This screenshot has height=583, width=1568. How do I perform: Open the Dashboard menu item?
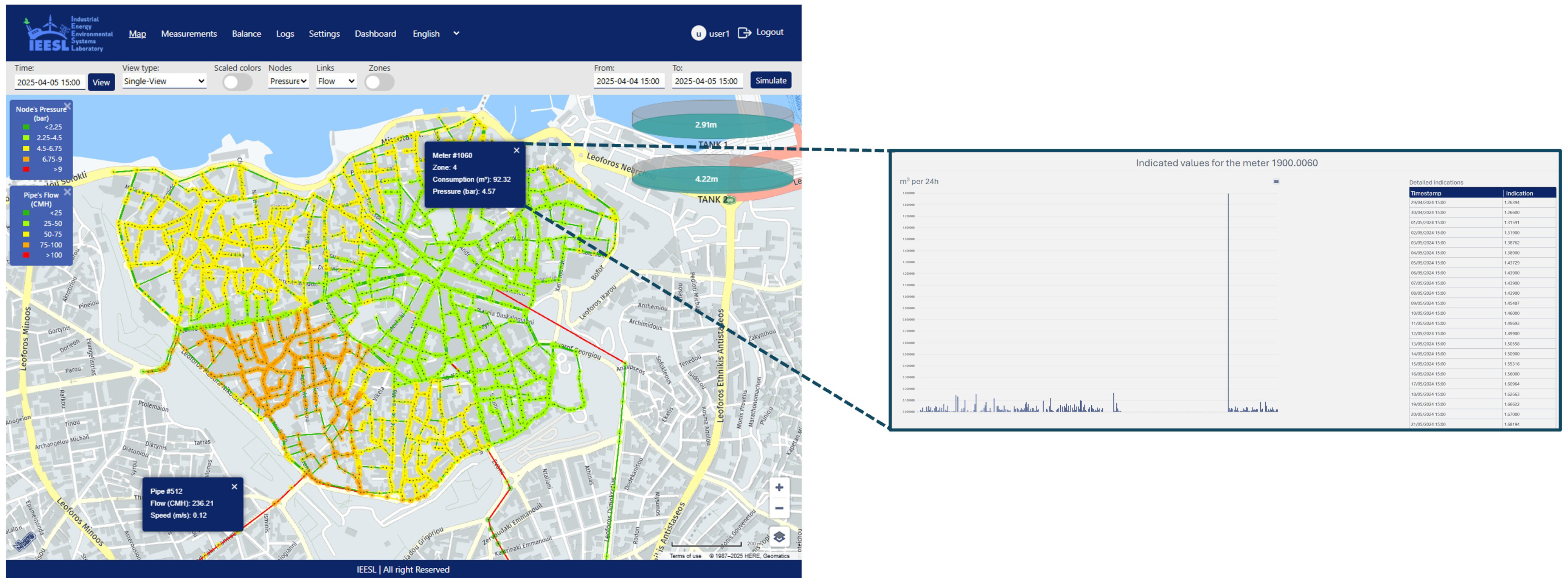click(376, 33)
